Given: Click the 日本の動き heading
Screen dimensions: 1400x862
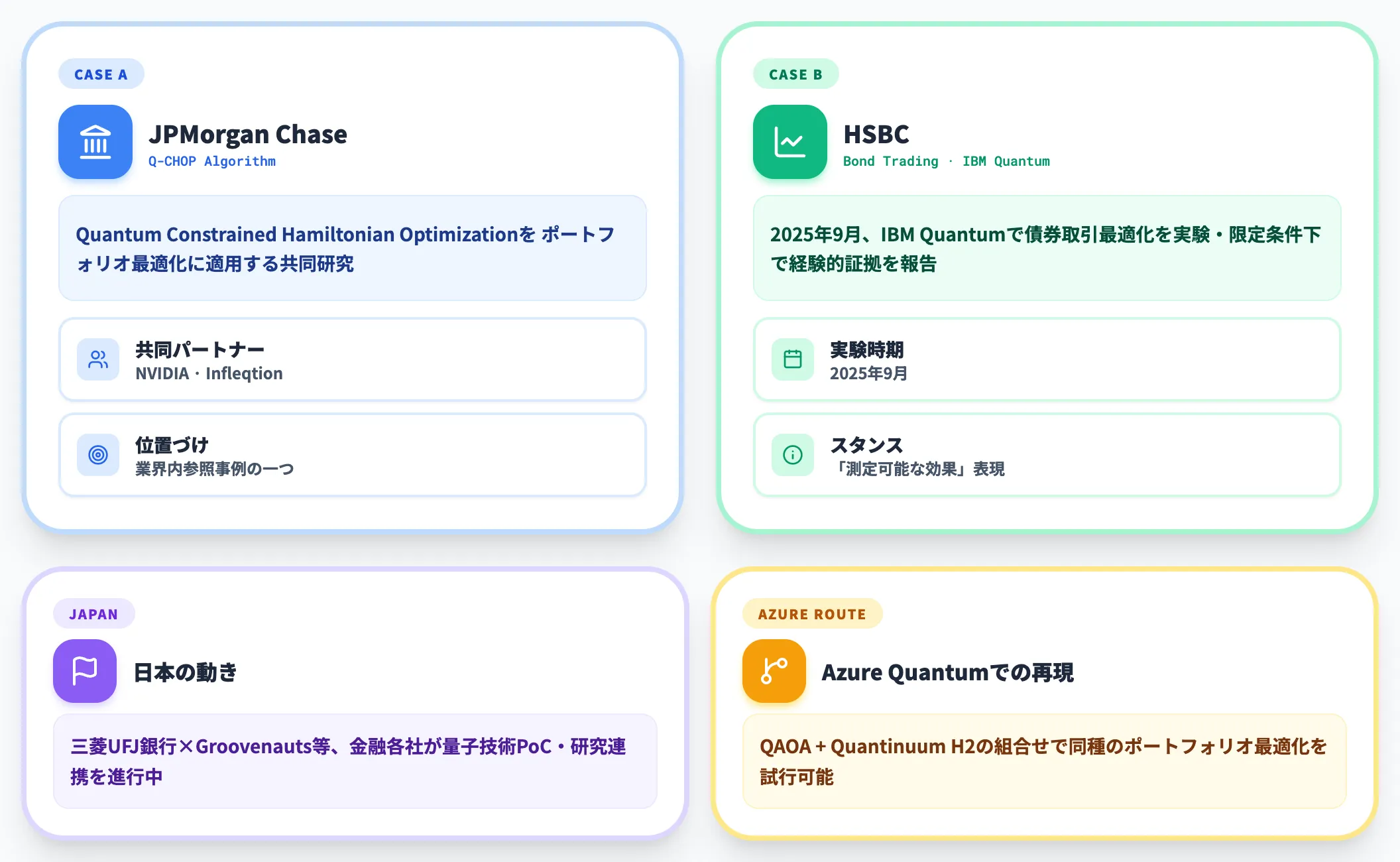Looking at the screenshot, I should coord(186,672).
